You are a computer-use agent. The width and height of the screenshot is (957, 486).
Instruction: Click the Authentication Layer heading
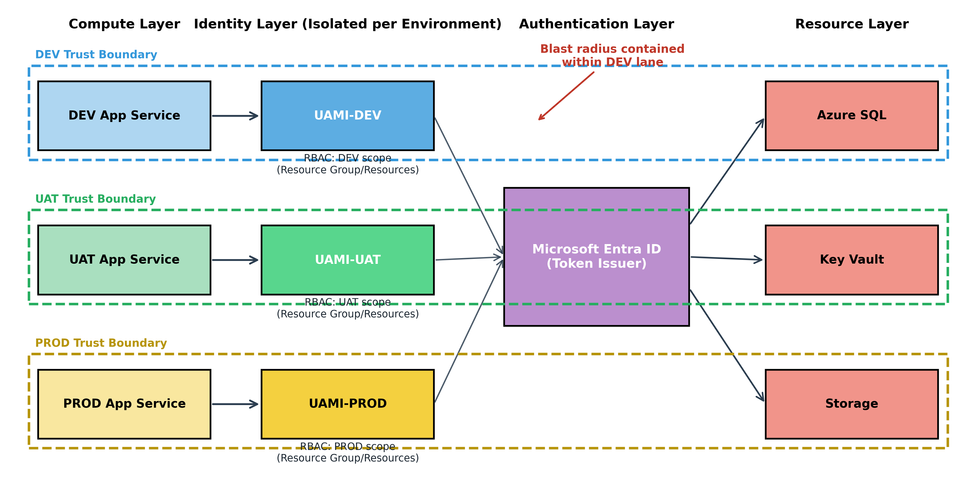[596, 24]
